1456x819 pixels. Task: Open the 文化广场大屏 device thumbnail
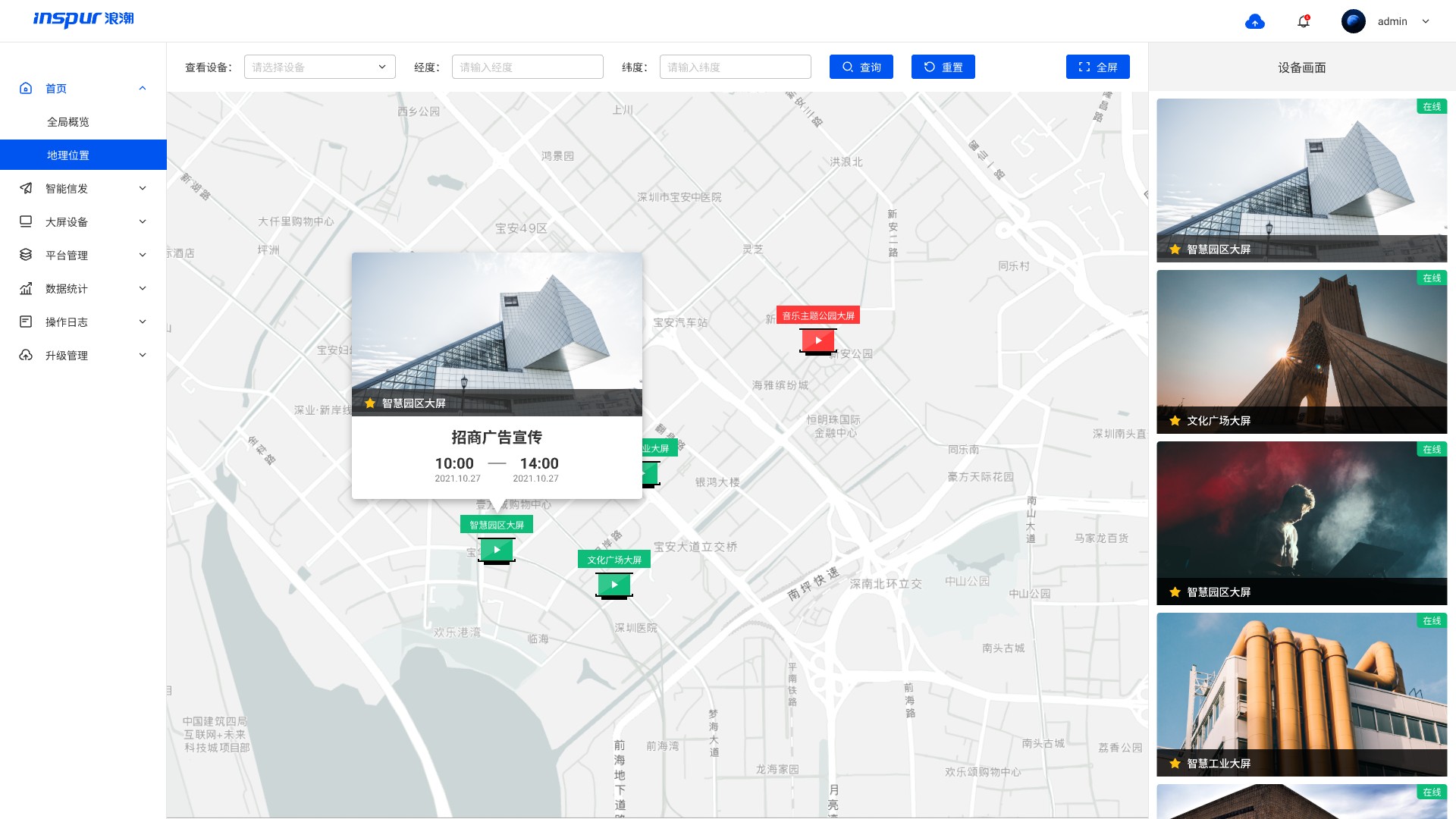(x=1301, y=352)
